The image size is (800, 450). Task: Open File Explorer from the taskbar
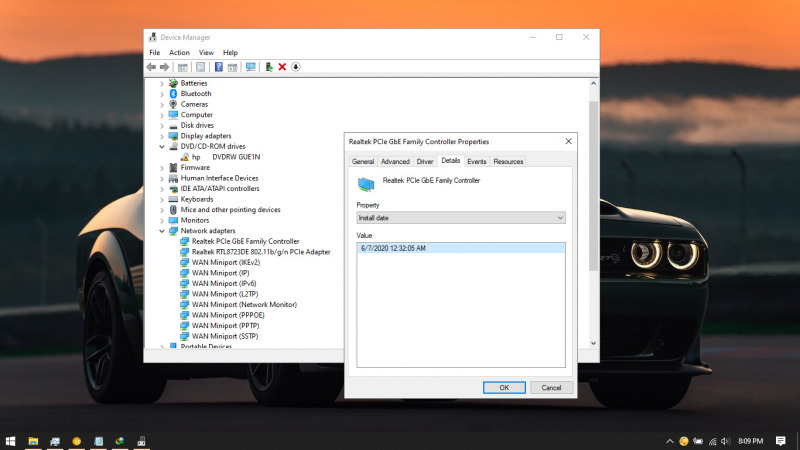point(33,441)
